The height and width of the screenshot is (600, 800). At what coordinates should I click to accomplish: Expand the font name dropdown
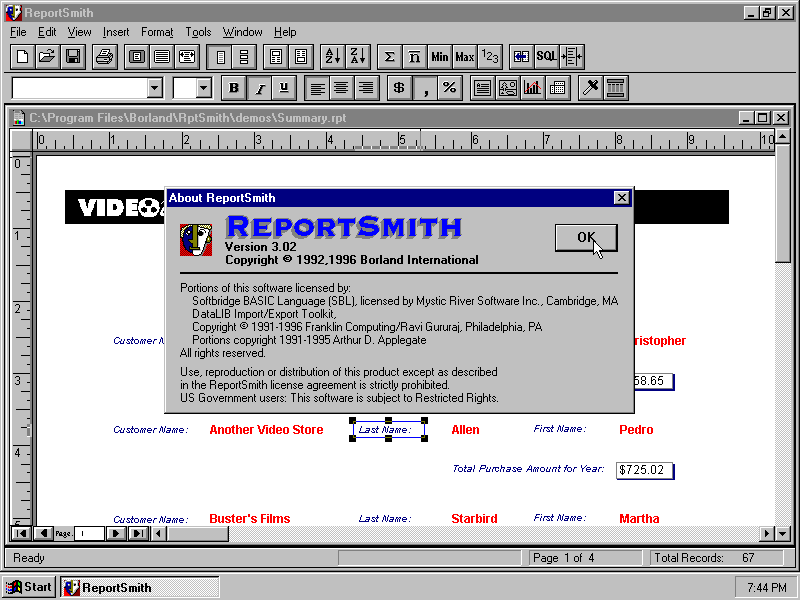coord(154,88)
